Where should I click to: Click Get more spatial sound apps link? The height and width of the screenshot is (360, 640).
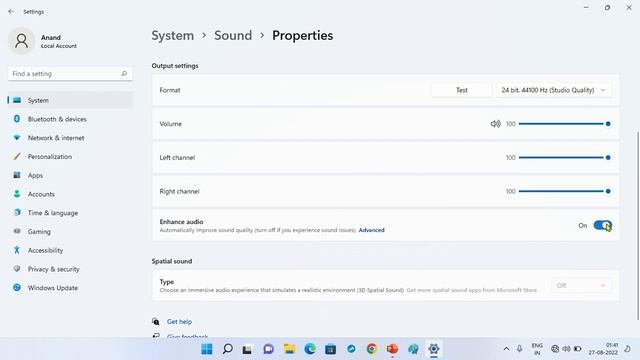coord(471,290)
